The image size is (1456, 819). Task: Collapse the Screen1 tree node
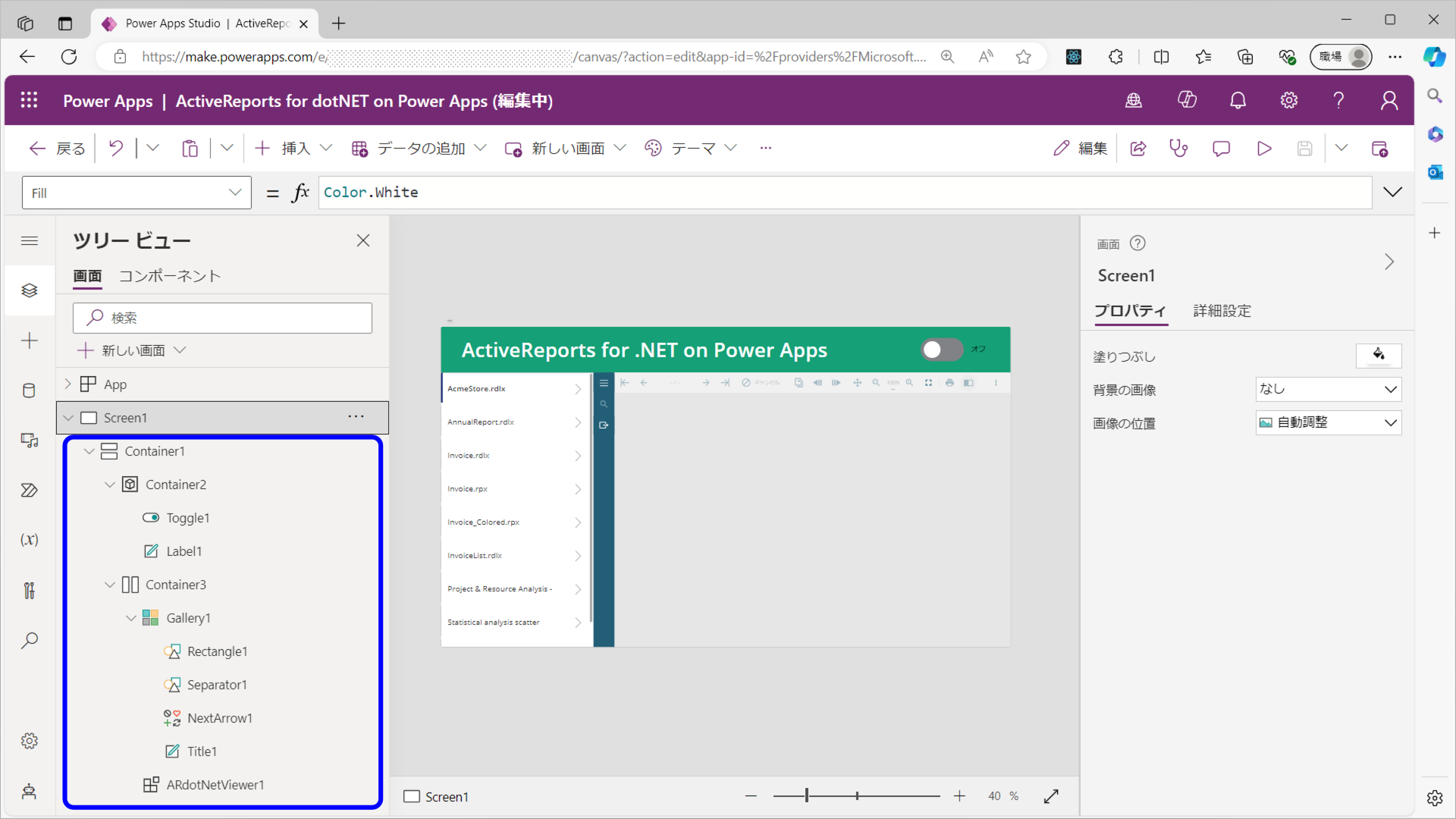click(x=68, y=418)
